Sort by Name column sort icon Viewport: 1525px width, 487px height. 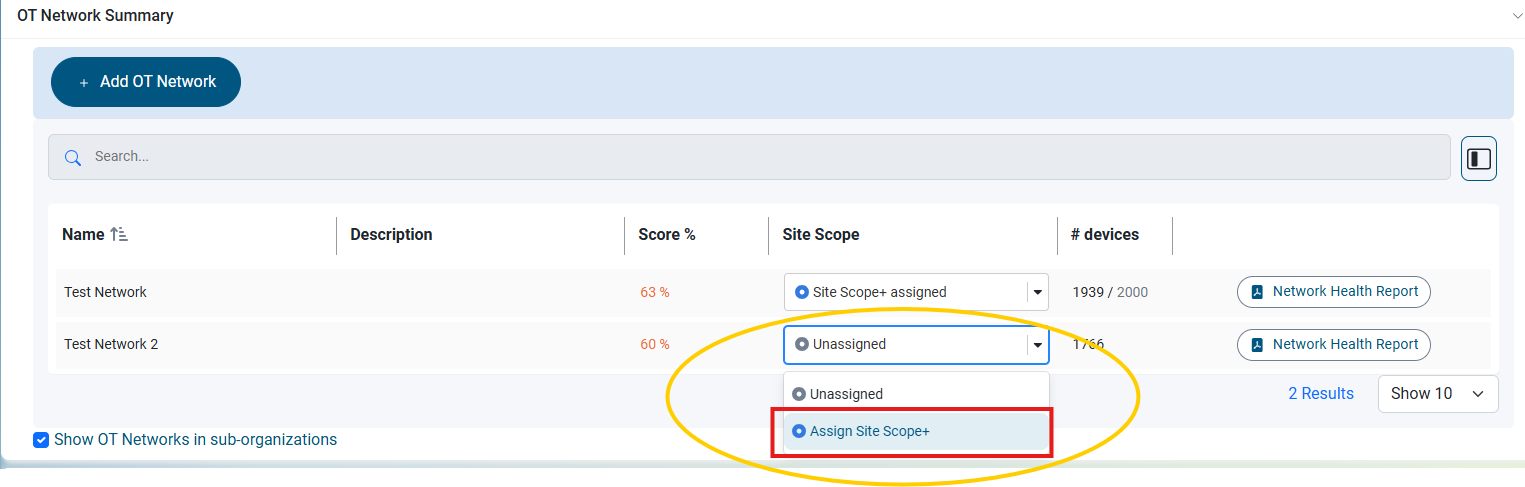click(118, 234)
